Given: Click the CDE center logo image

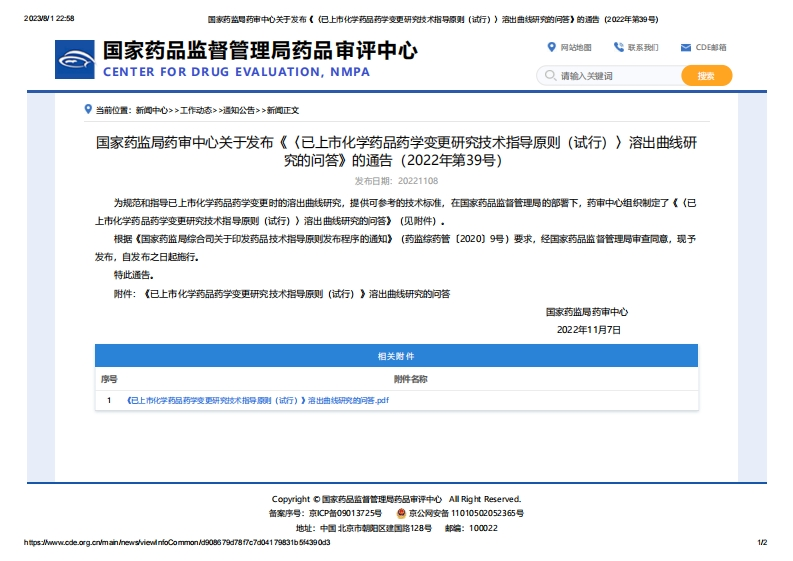Looking at the screenshot, I should coord(76,60).
